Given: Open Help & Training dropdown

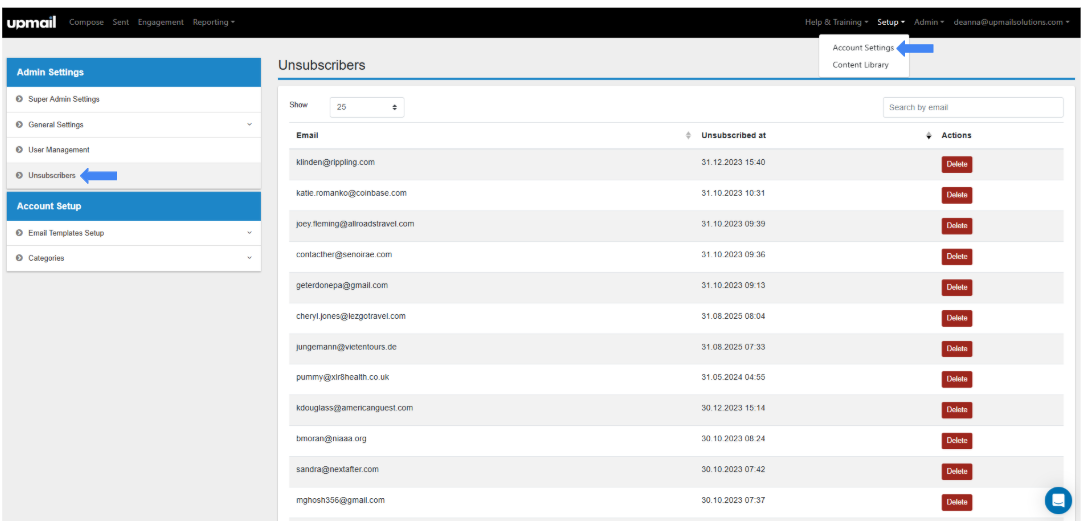Looking at the screenshot, I should click(837, 22).
